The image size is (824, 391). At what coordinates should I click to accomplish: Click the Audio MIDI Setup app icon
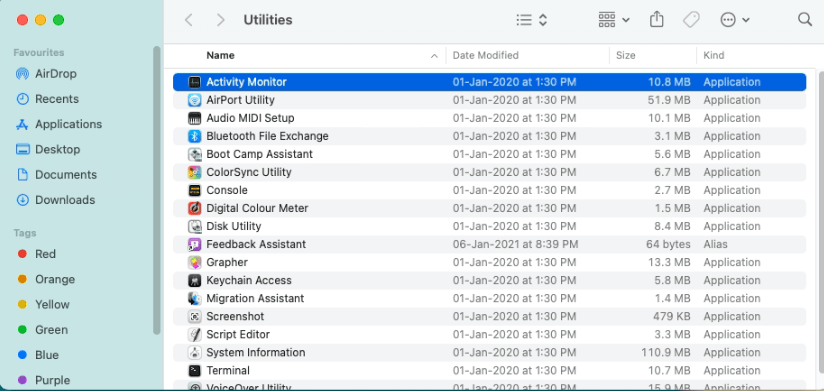[x=194, y=118]
